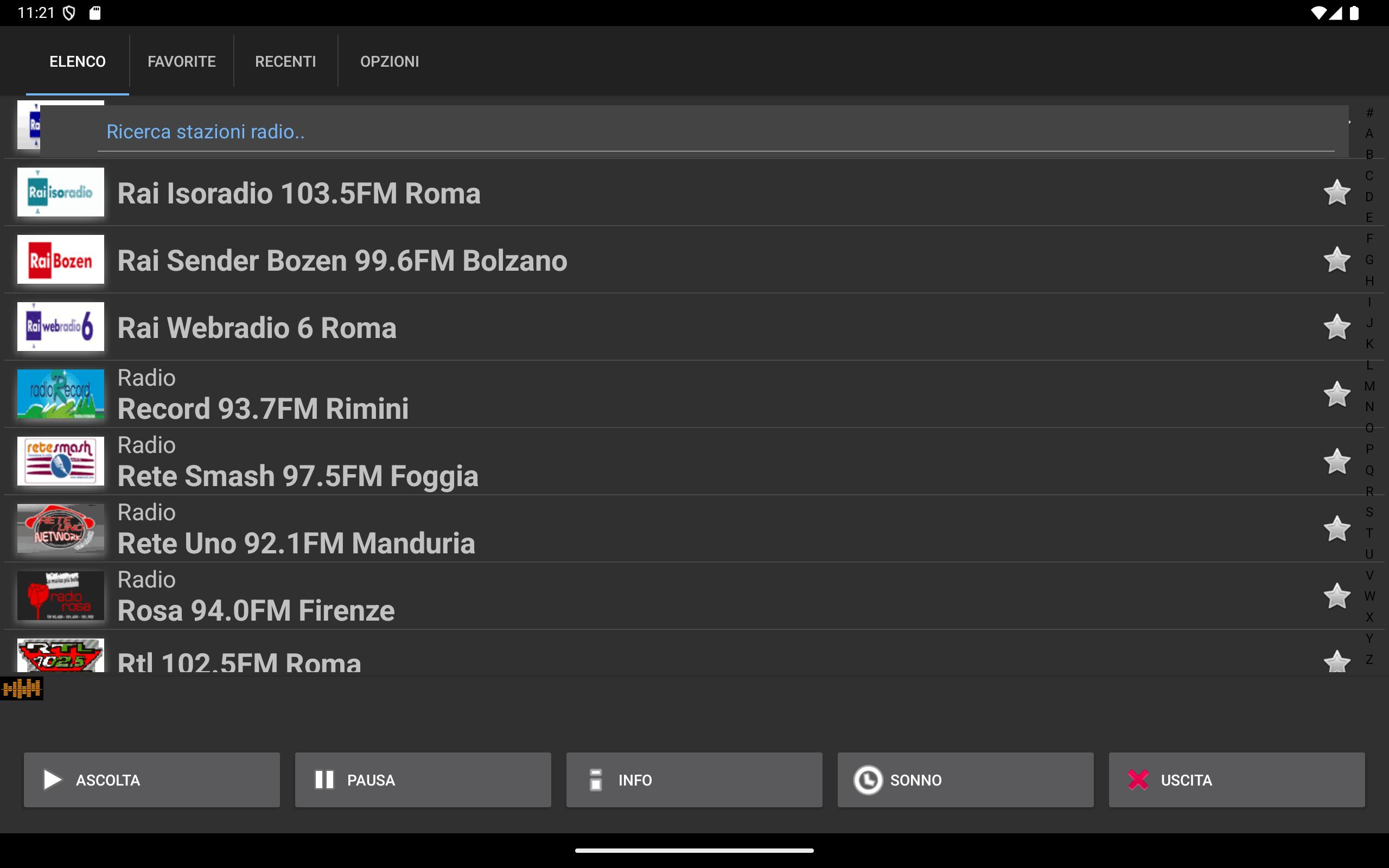
Task: Tap the Rai Isoradio logo thumbnail
Action: (60, 192)
